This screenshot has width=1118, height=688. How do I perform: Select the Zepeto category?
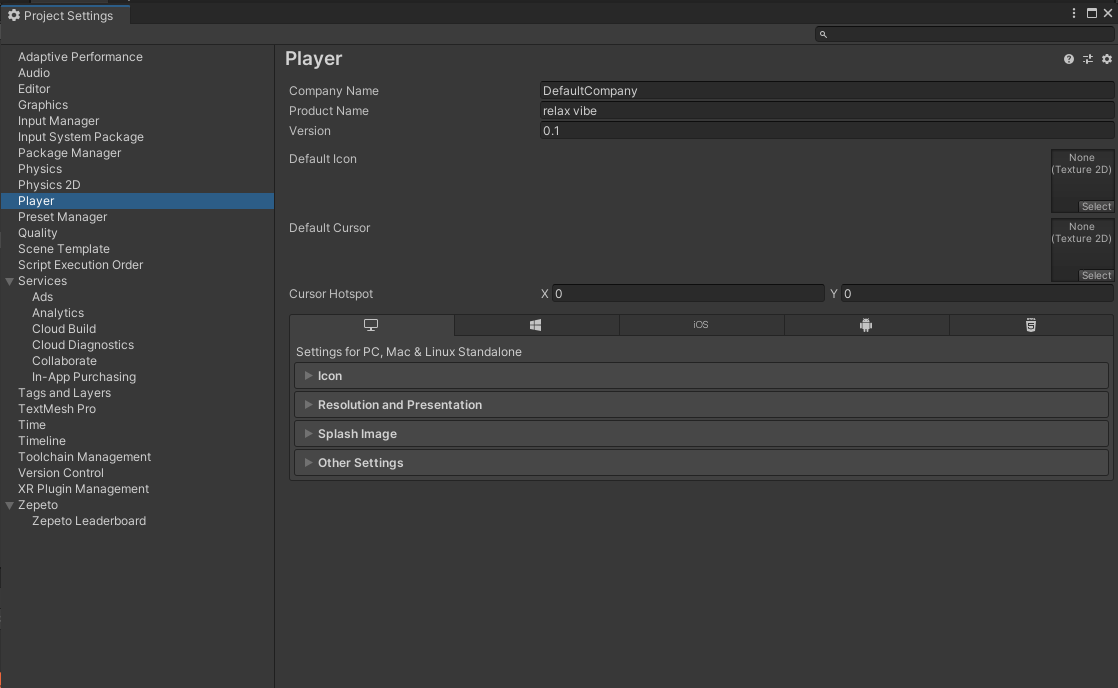tap(38, 505)
